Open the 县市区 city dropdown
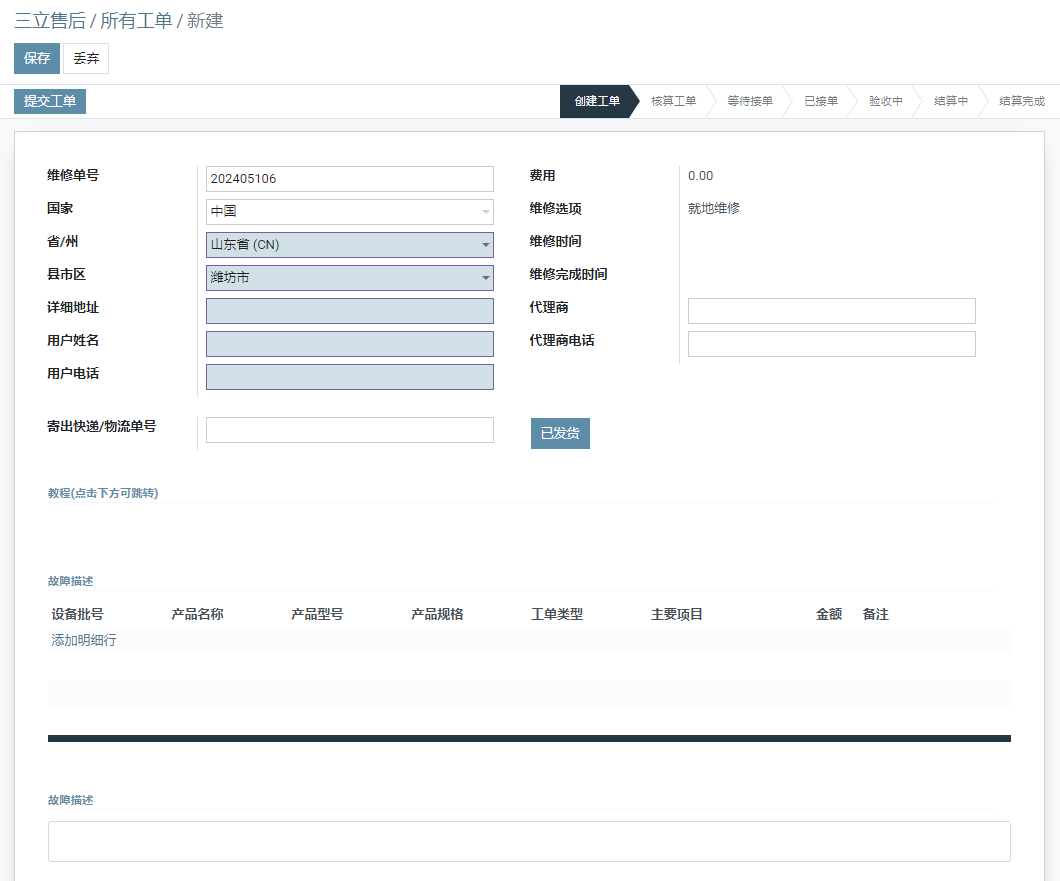The width and height of the screenshot is (1060, 881). tap(349, 278)
